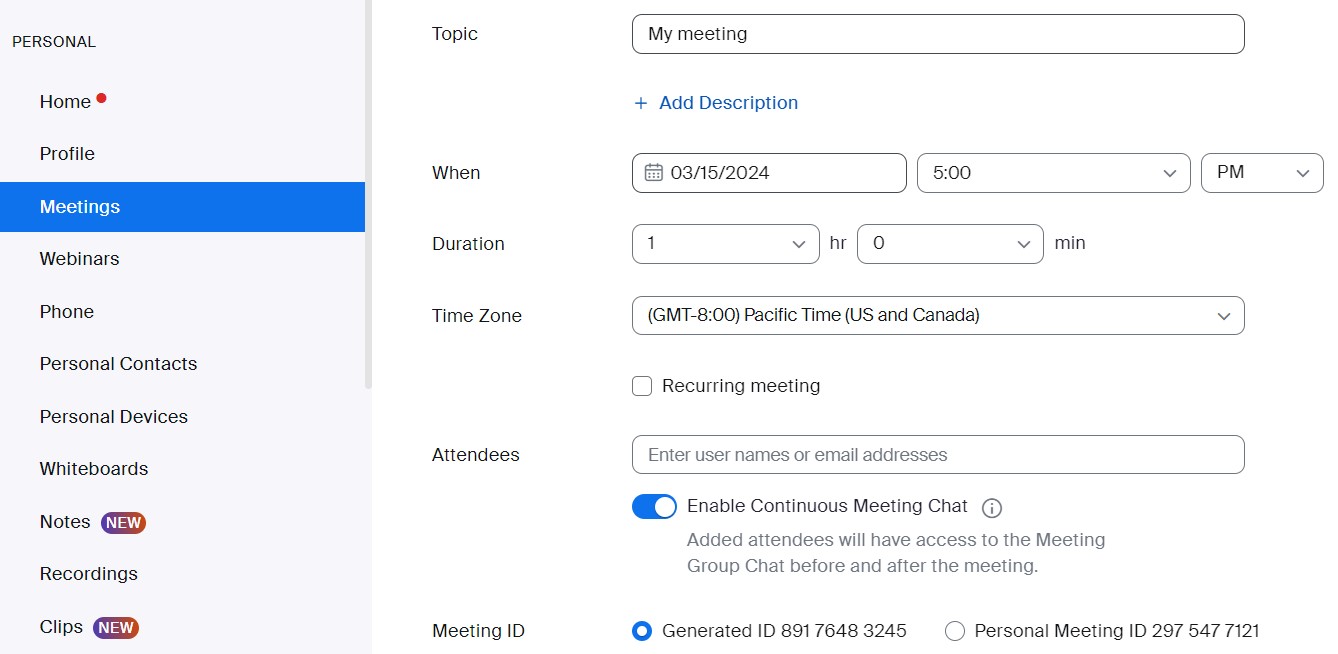Open the duration minutes dropdown
1338x654 pixels.
click(950, 244)
